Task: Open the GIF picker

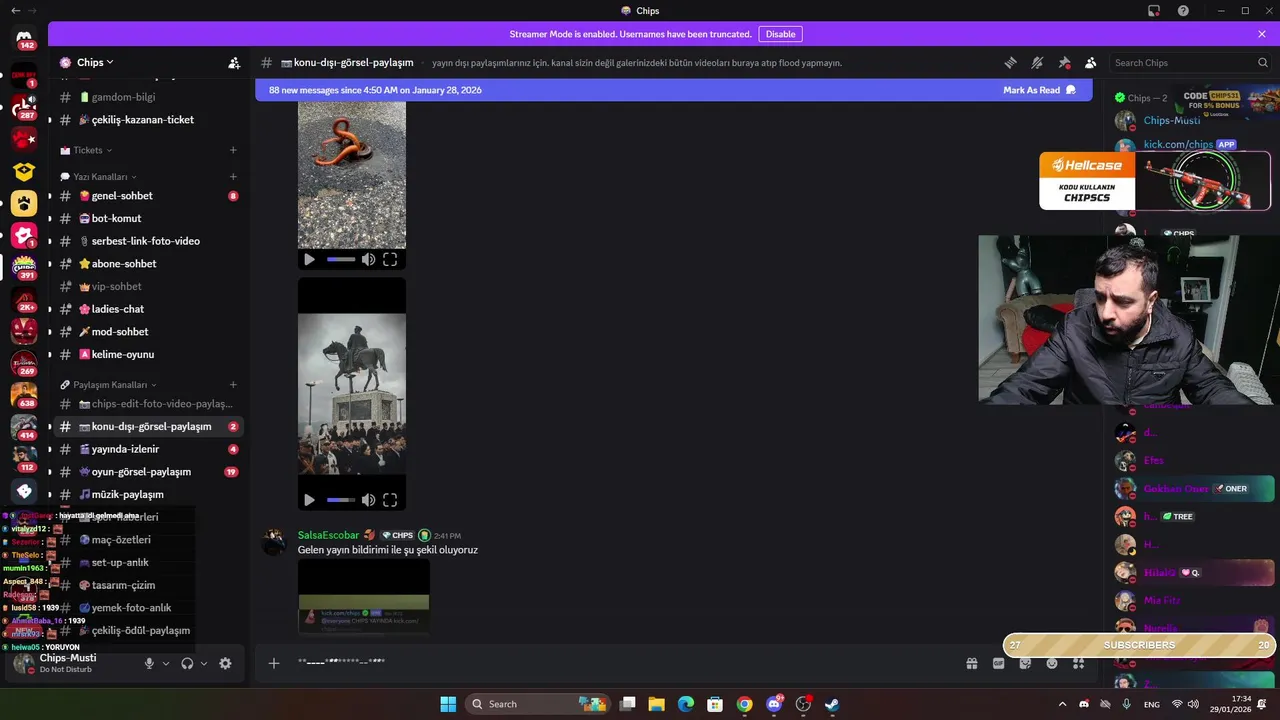Action: (x=998, y=663)
